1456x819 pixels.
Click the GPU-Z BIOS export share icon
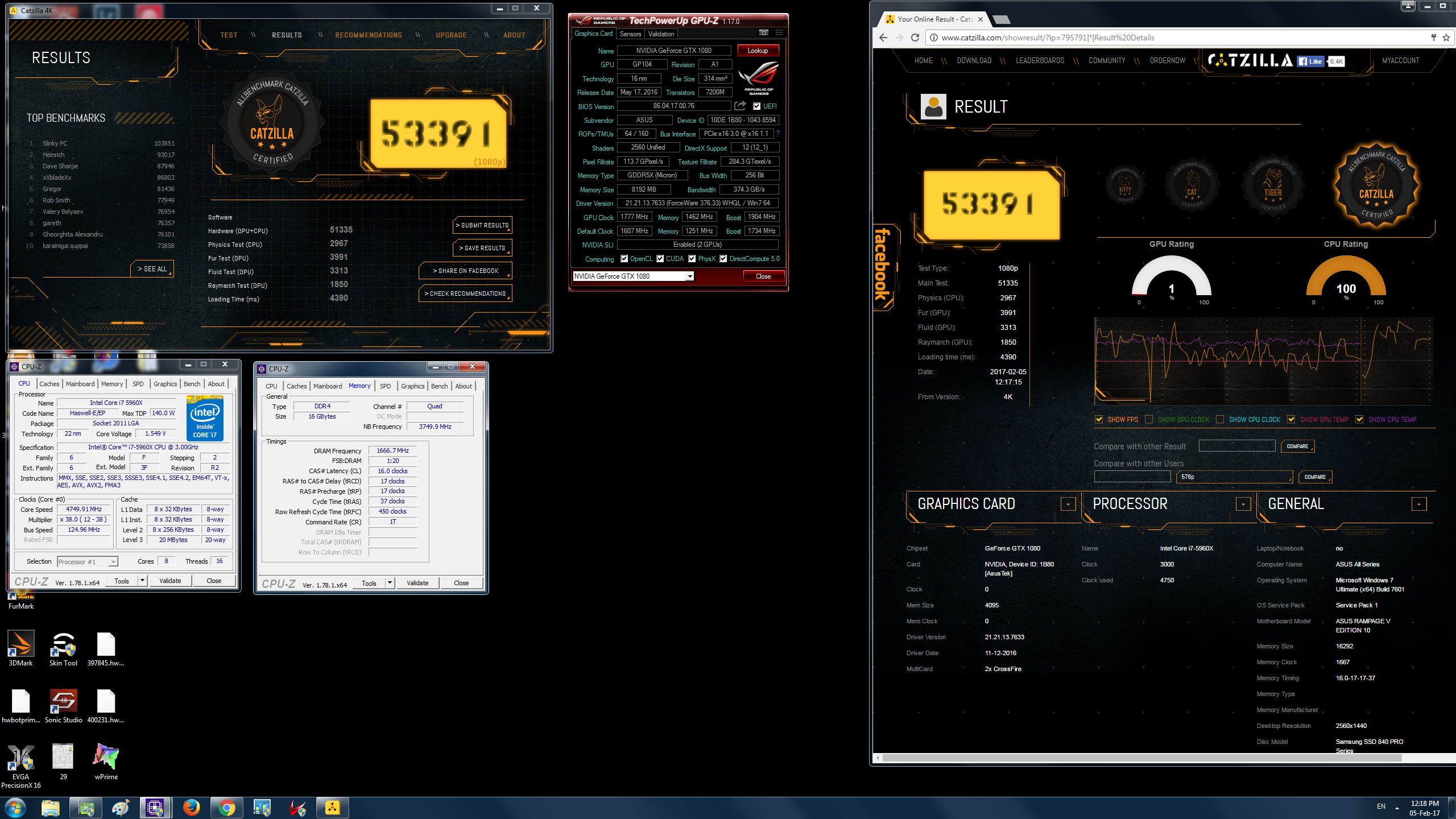click(x=740, y=106)
